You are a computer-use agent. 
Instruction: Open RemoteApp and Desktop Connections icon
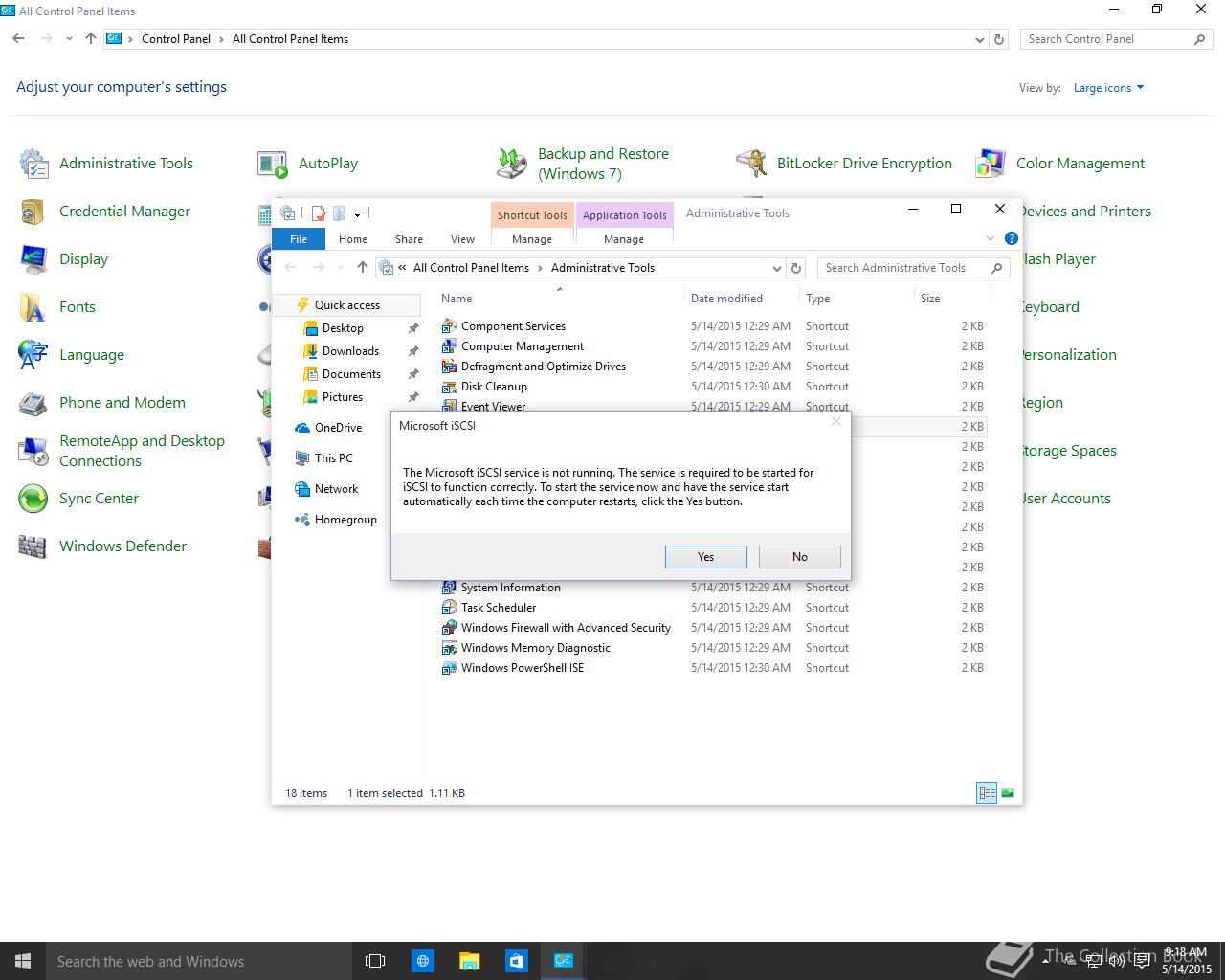(x=33, y=451)
